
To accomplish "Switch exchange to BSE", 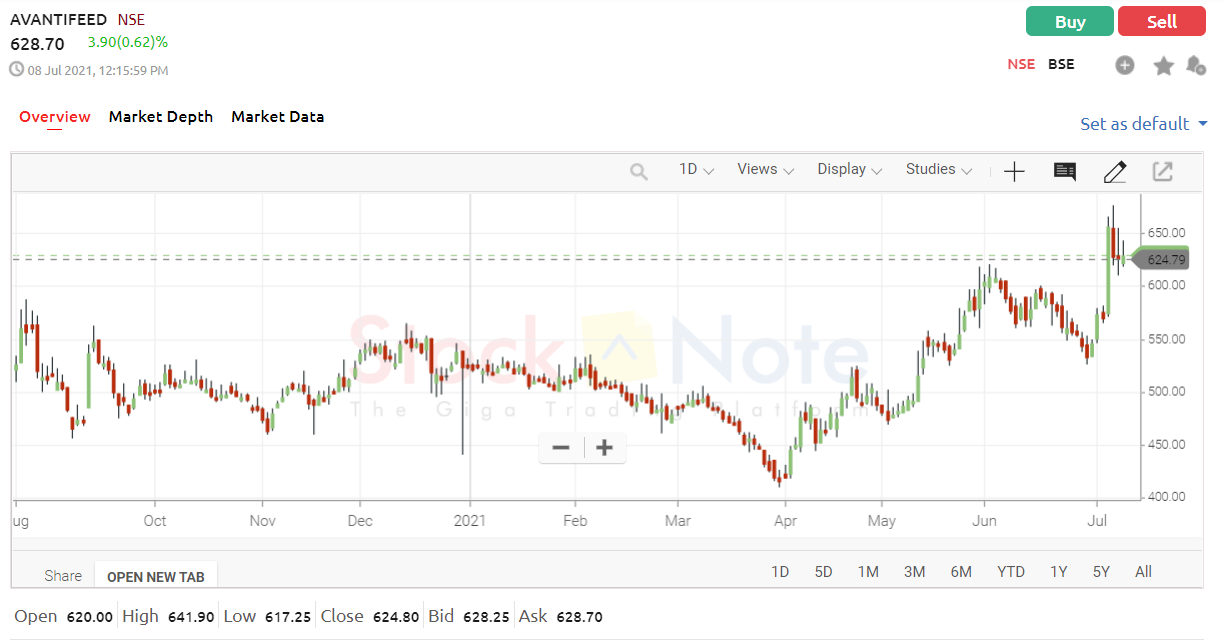I will [1061, 64].
